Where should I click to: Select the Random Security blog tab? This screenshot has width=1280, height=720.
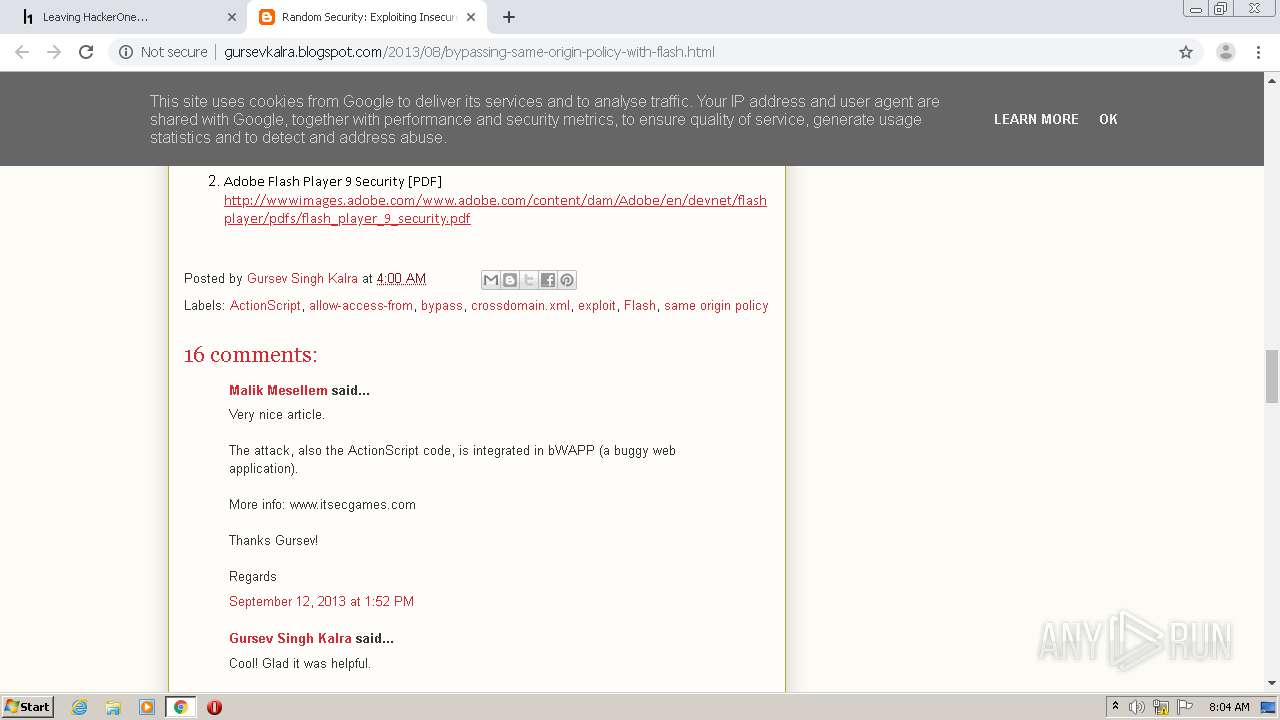(367, 17)
